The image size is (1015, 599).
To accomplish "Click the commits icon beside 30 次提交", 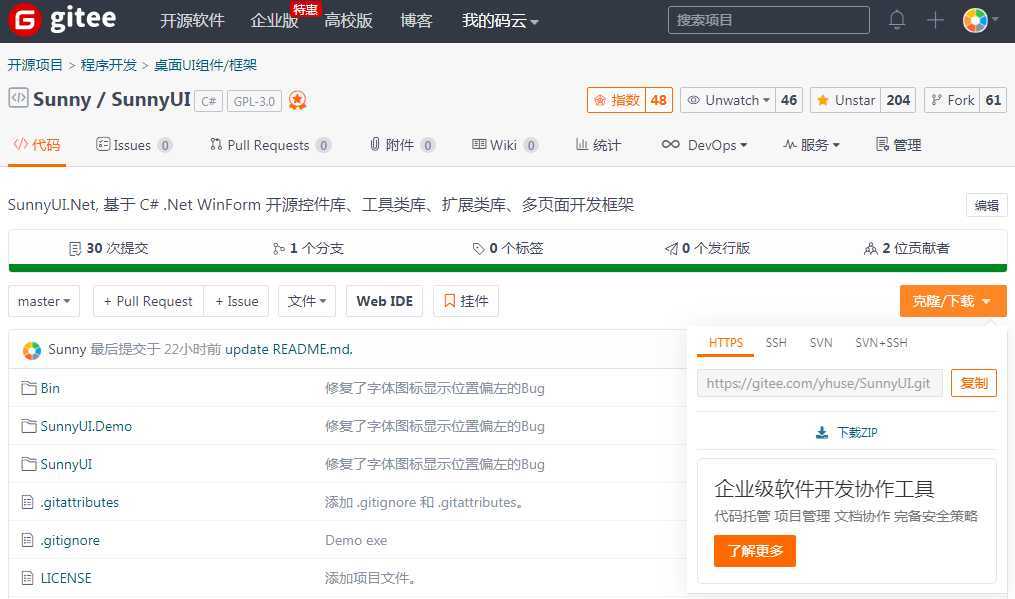I will coord(75,249).
